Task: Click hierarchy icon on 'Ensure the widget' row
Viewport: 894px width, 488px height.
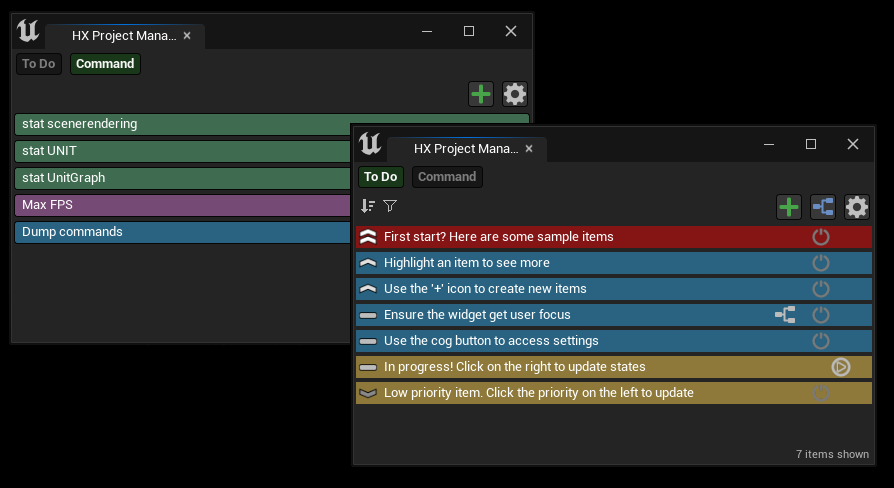Action: [x=785, y=315]
